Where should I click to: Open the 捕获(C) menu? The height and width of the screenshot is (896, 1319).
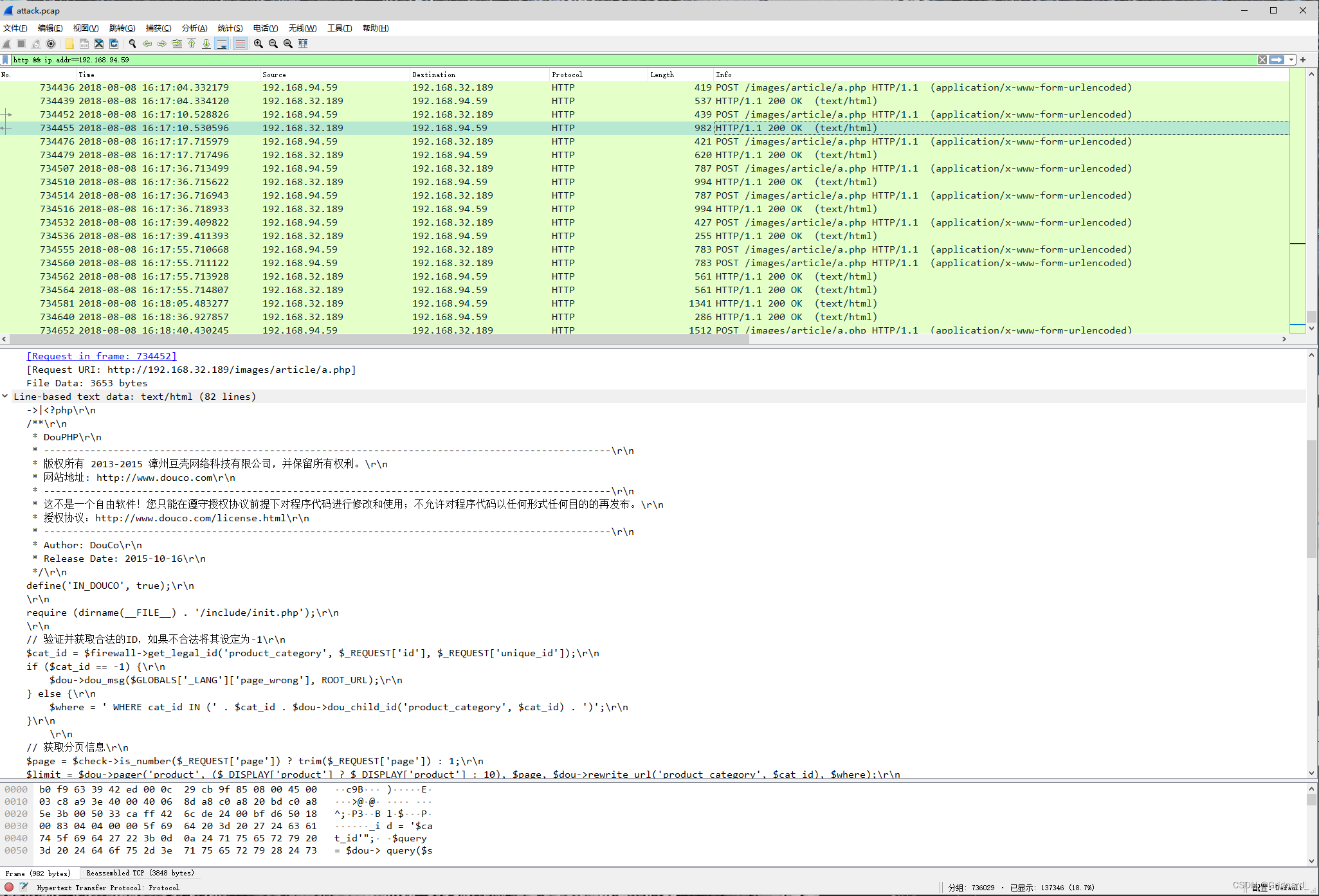coord(158,28)
